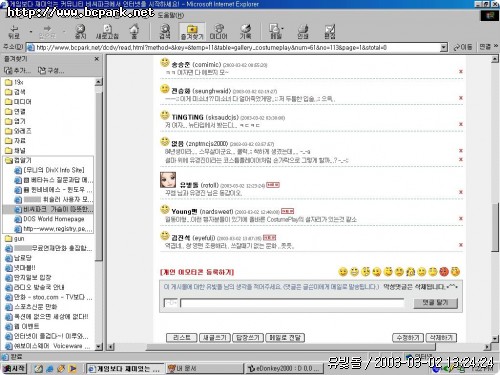The width and height of the screenshot is (500, 375).
Task: Click the 메일로 전달 (forward by mail) button
Action: pyautogui.click(x=285, y=338)
